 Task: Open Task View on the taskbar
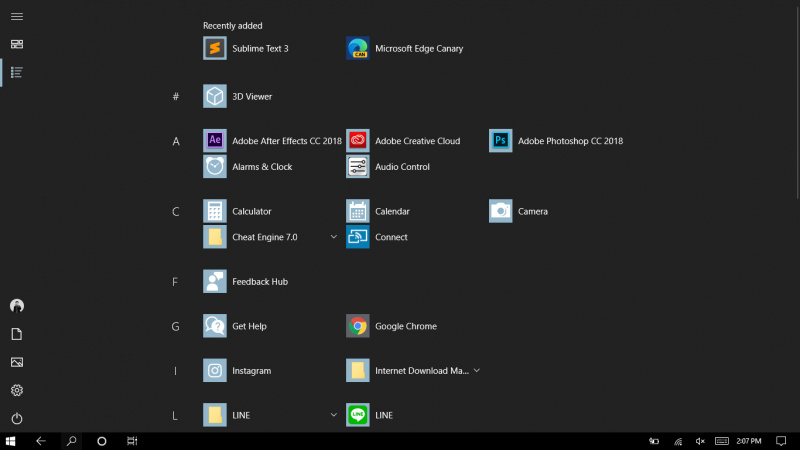click(132, 441)
